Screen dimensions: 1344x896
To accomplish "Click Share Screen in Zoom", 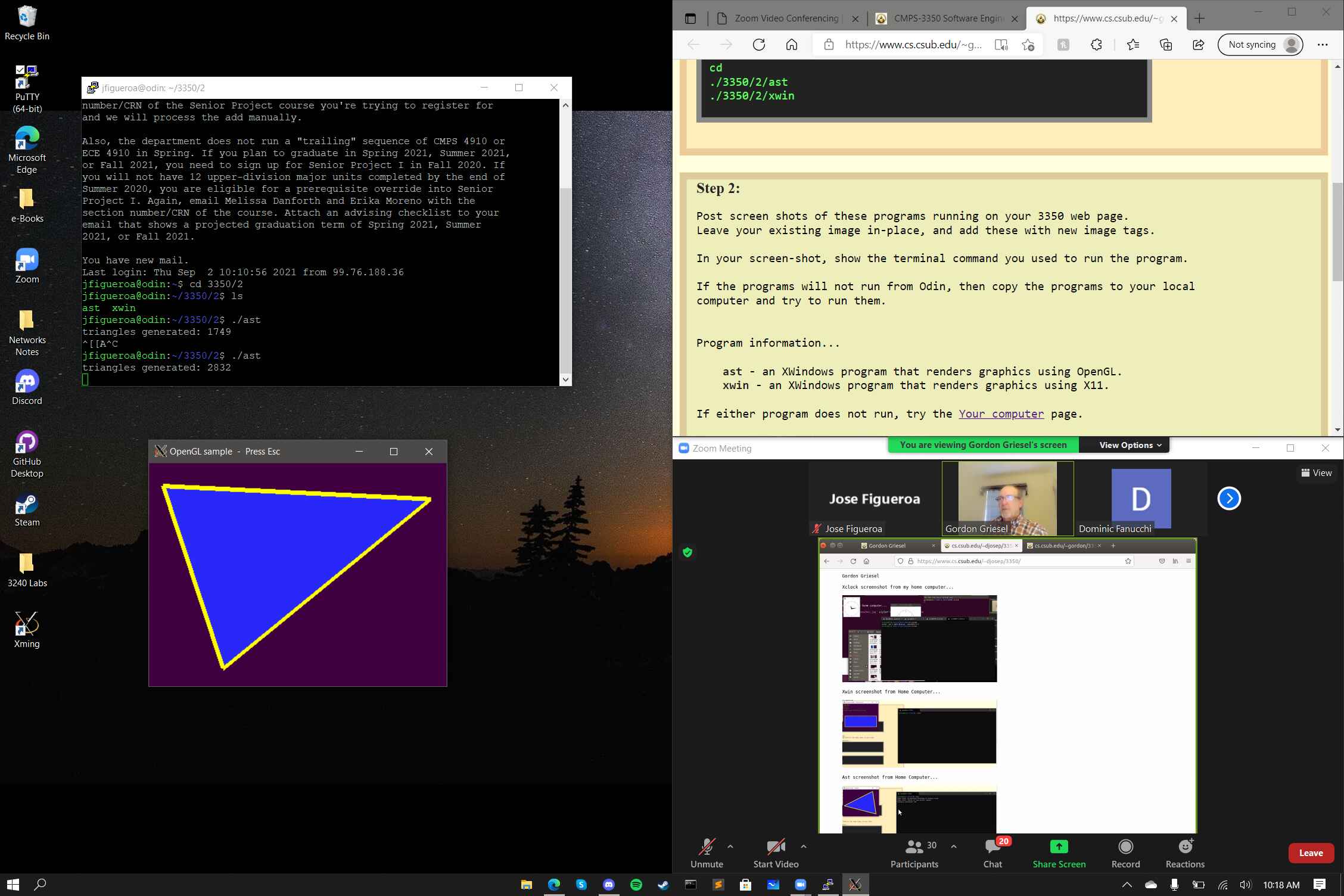I will pyautogui.click(x=1059, y=853).
